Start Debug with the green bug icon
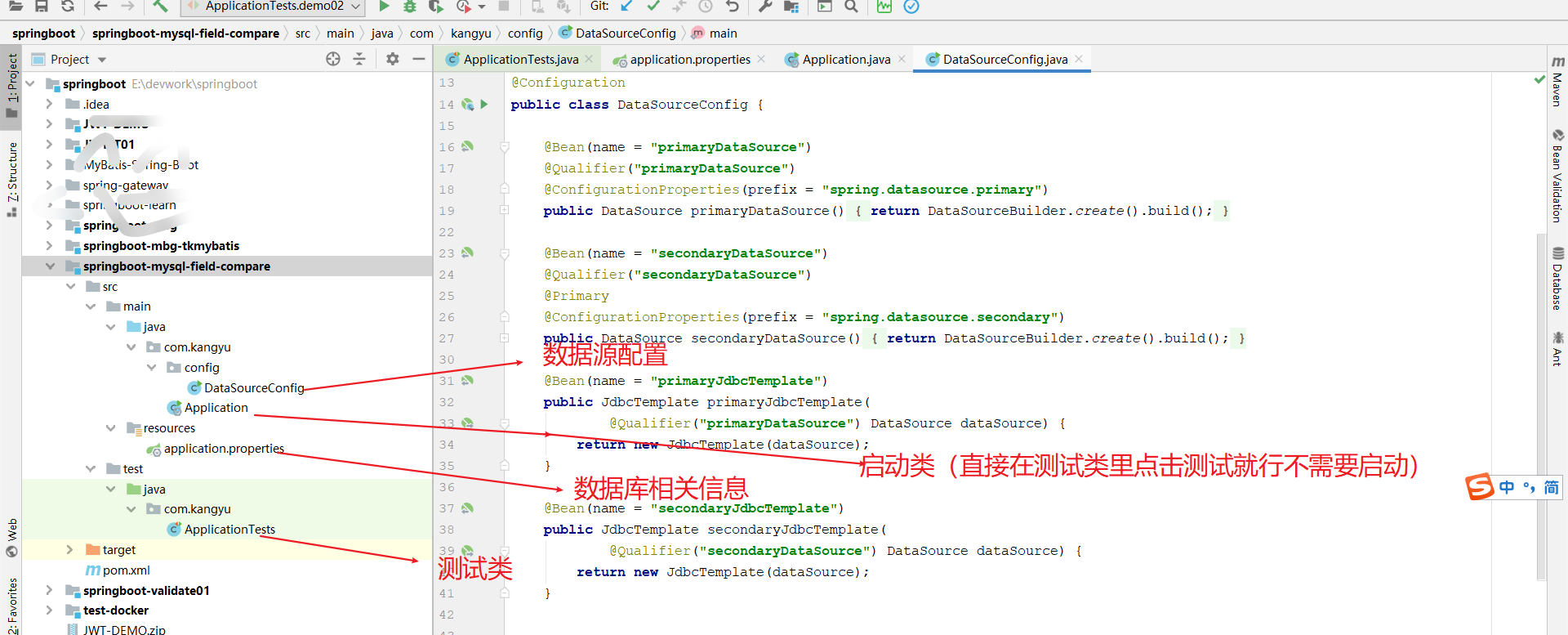 [x=410, y=7]
